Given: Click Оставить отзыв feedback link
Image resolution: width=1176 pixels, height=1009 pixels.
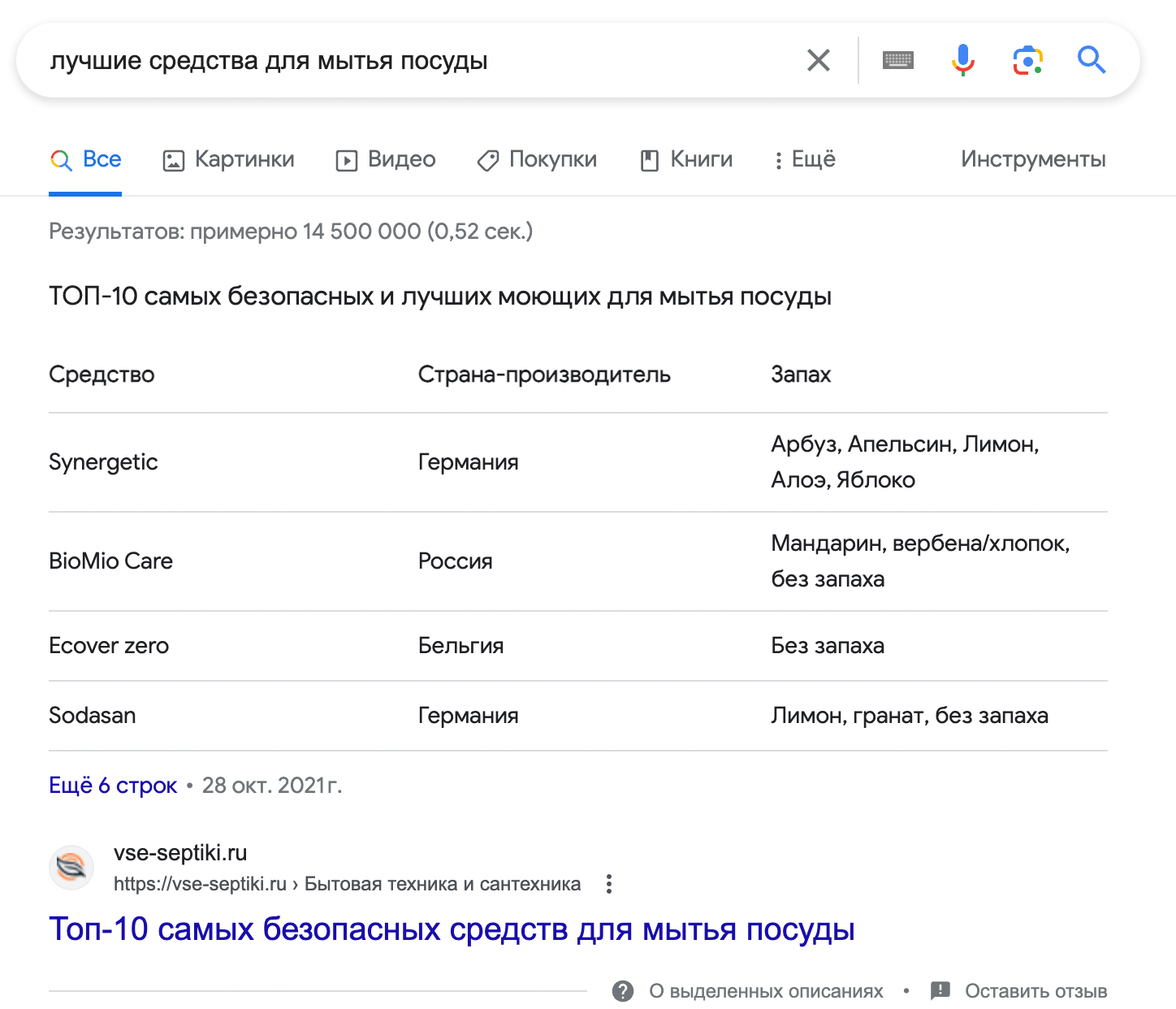Looking at the screenshot, I should (x=1036, y=991).
